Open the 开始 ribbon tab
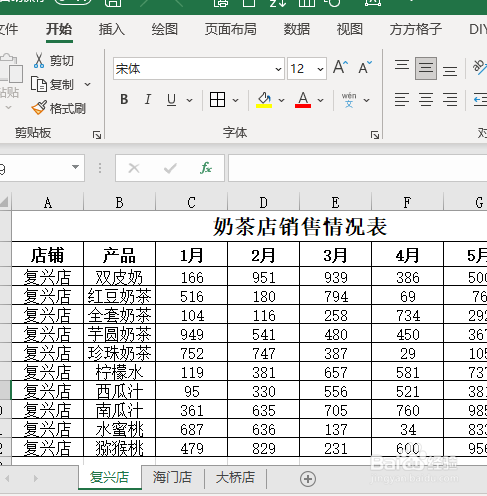 (x=59, y=29)
